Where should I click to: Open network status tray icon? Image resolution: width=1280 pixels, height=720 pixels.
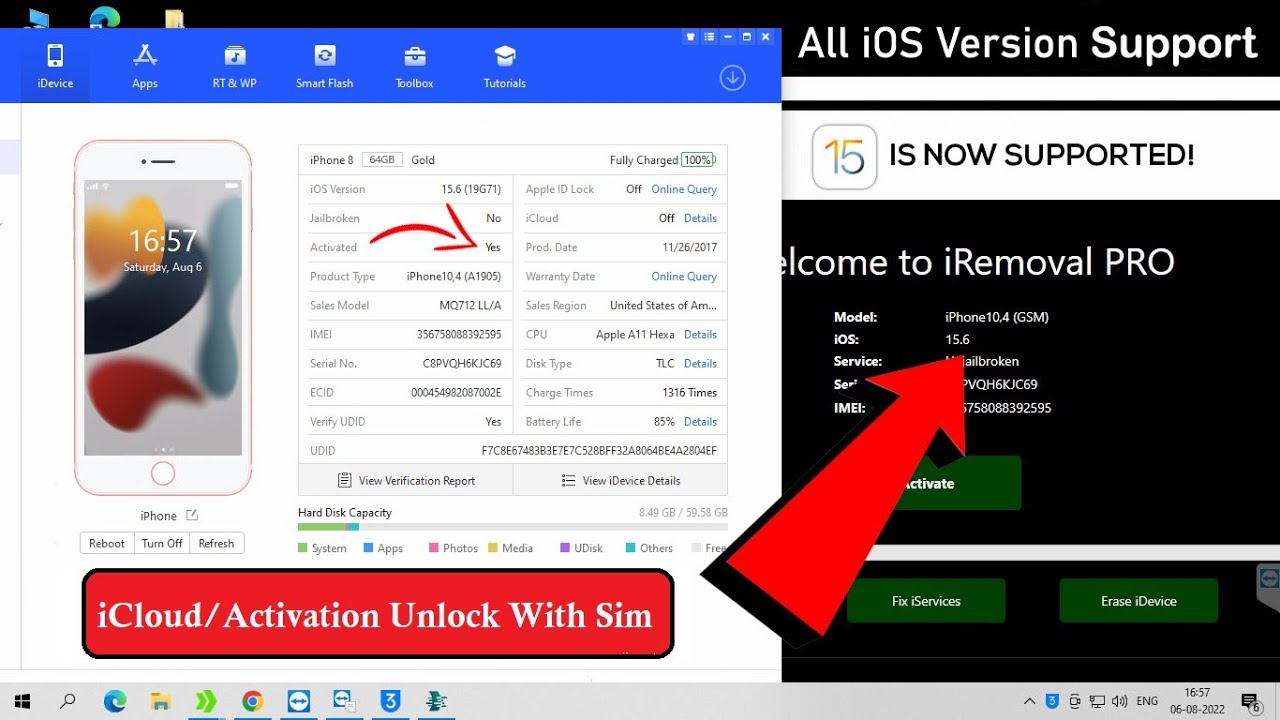point(1097,701)
